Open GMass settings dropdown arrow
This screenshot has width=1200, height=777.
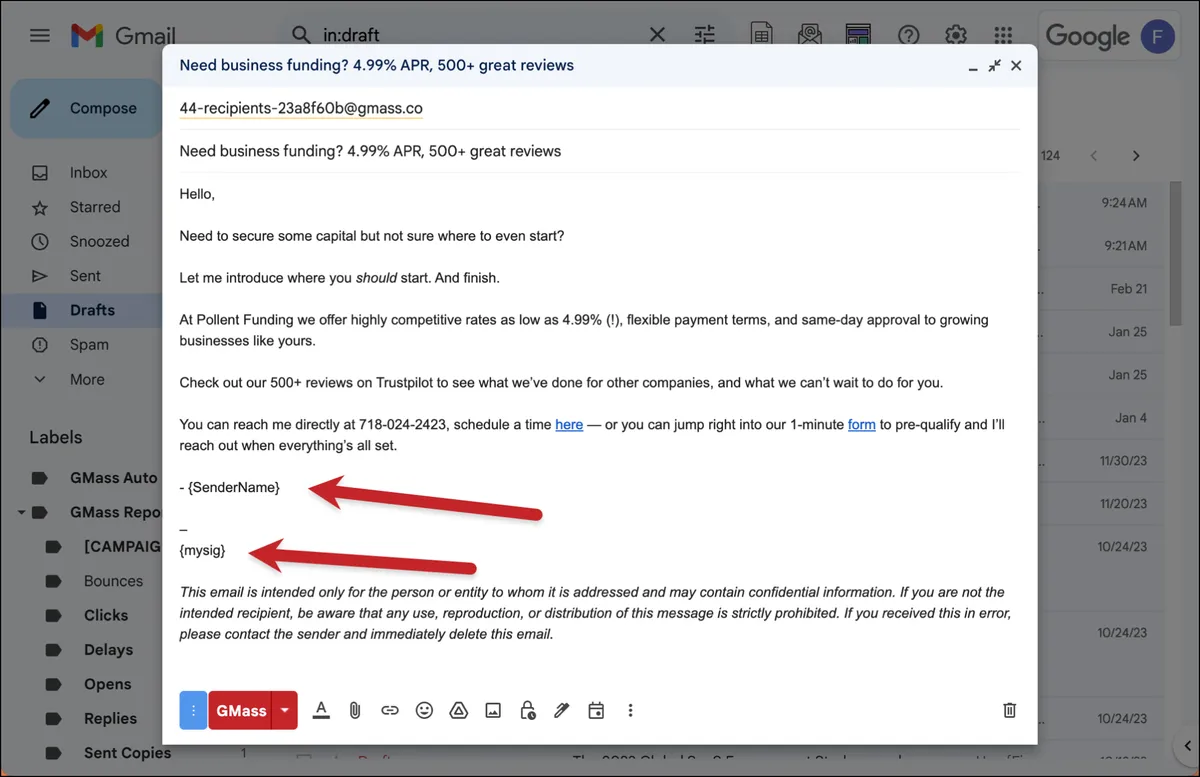285,710
